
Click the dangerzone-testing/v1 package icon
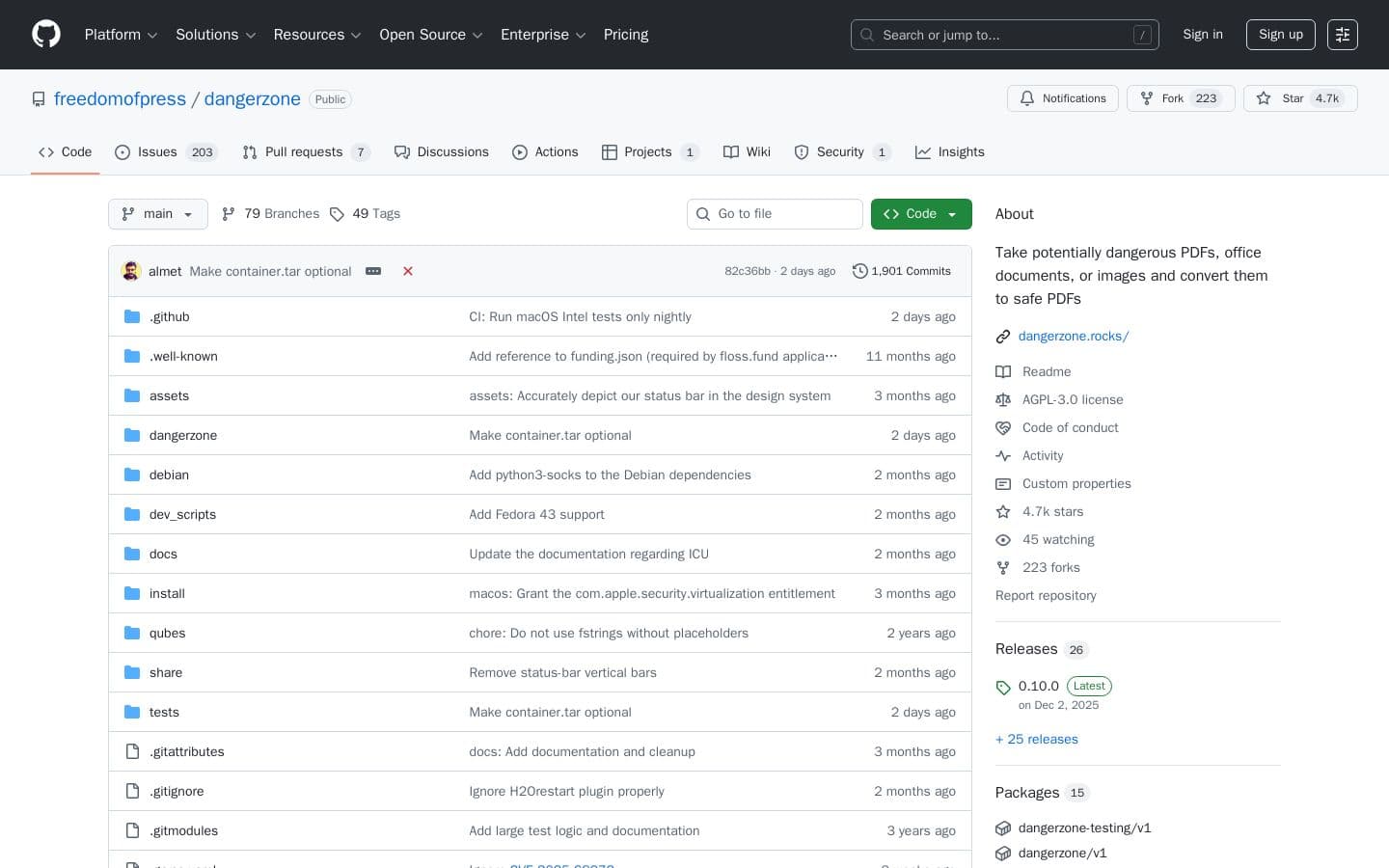(1003, 827)
